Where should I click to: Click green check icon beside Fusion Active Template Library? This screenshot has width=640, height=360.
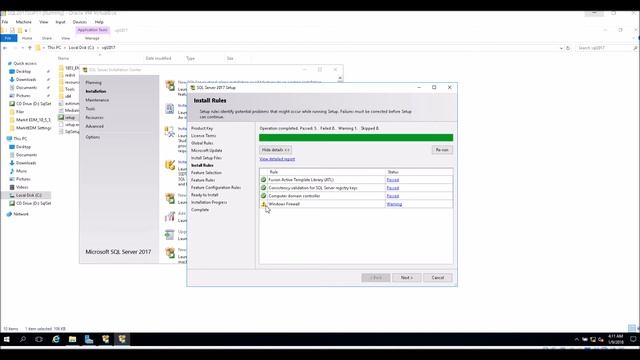coord(264,180)
